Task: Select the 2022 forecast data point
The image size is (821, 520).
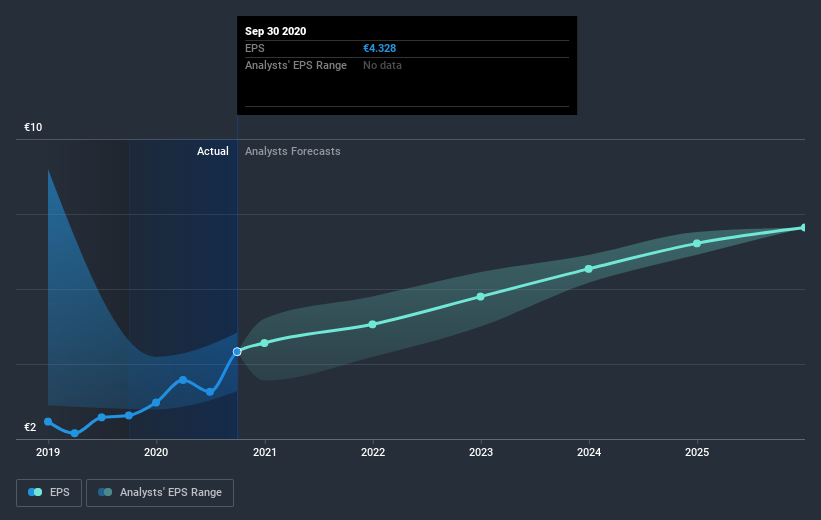Action: click(x=372, y=325)
